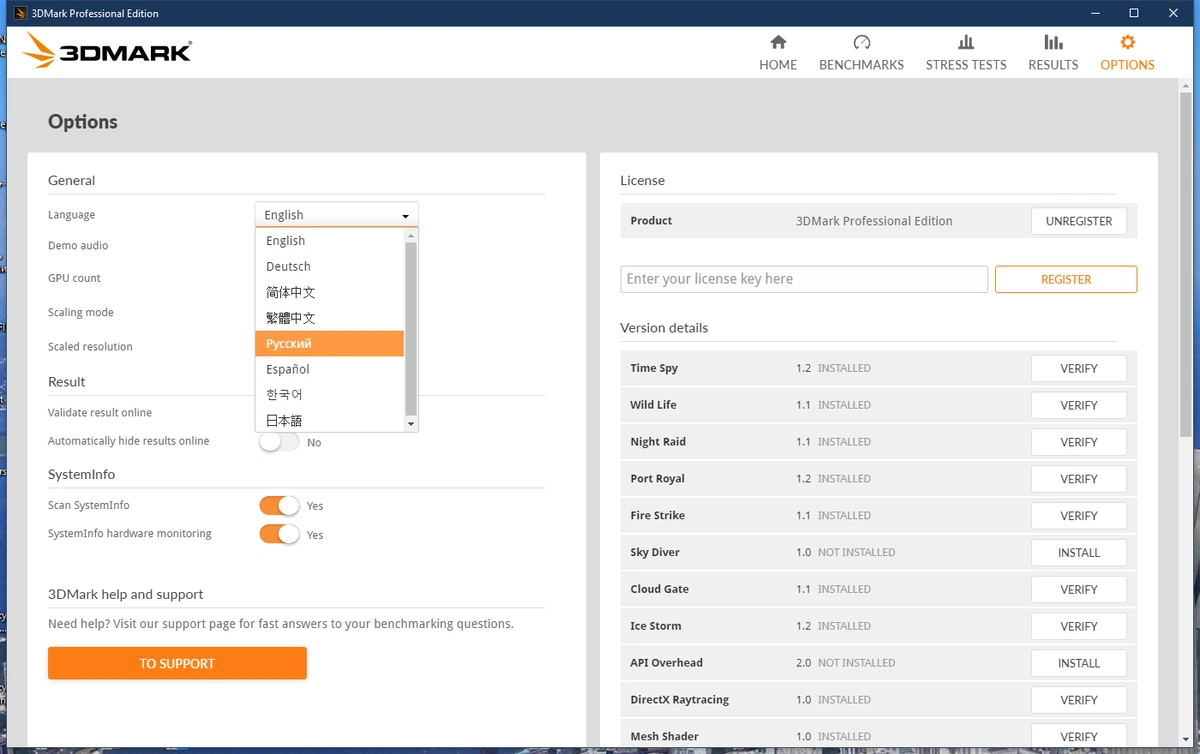Image resolution: width=1200 pixels, height=754 pixels.
Task: Click the Demo audio label
Action: pyautogui.click(x=78, y=245)
